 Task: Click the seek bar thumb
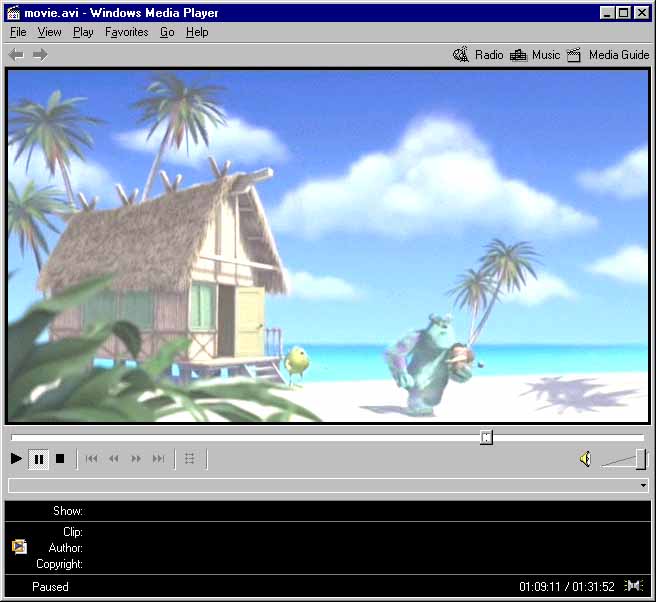[x=486, y=437]
